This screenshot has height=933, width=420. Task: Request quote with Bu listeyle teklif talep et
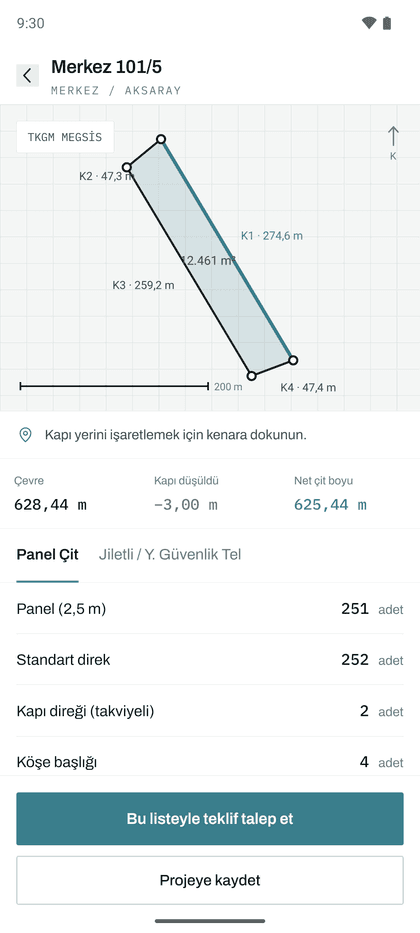210,819
